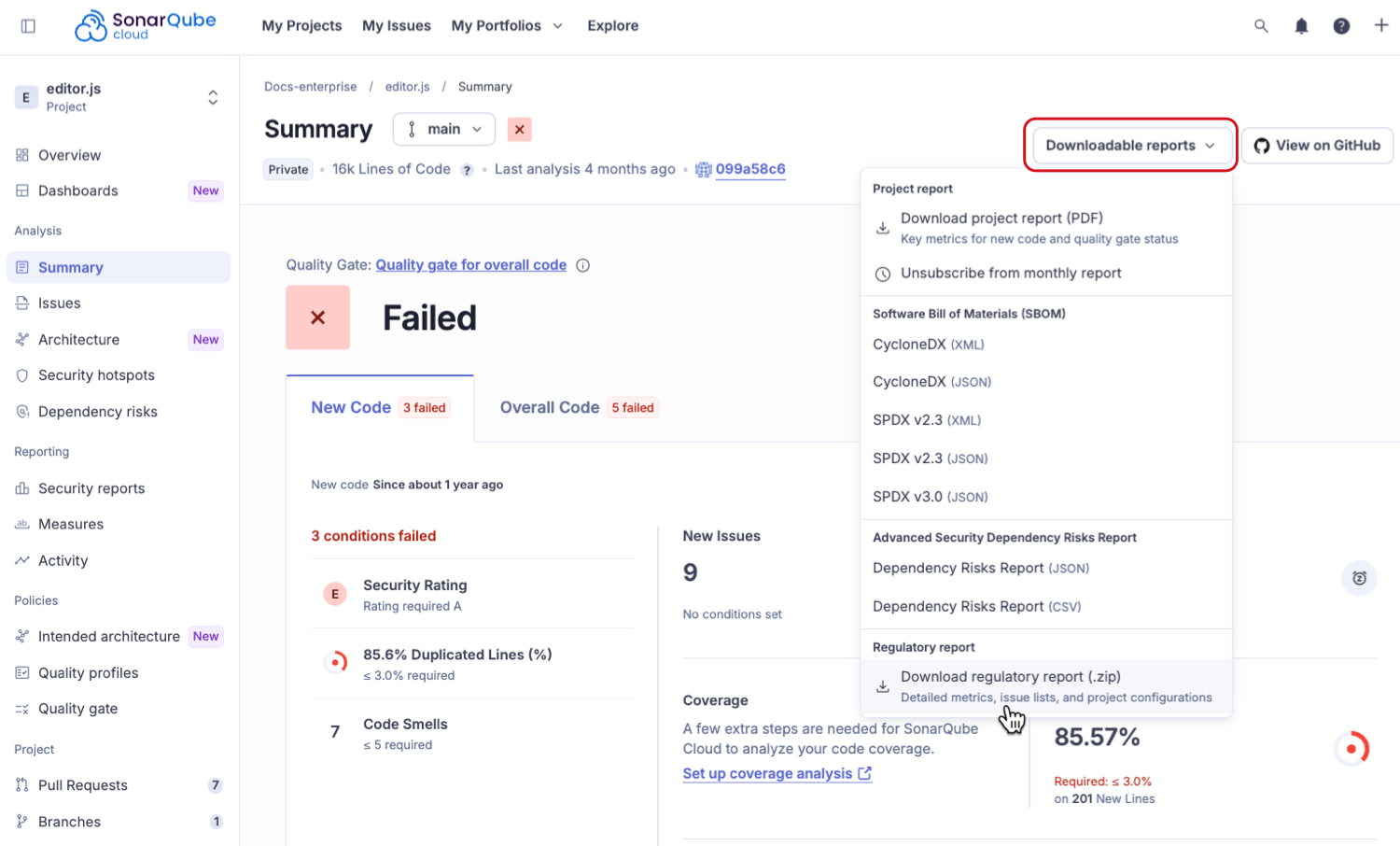Image resolution: width=1400 pixels, height=846 pixels.
Task: Open the main branch dropdown
Action: coord(444,130)
